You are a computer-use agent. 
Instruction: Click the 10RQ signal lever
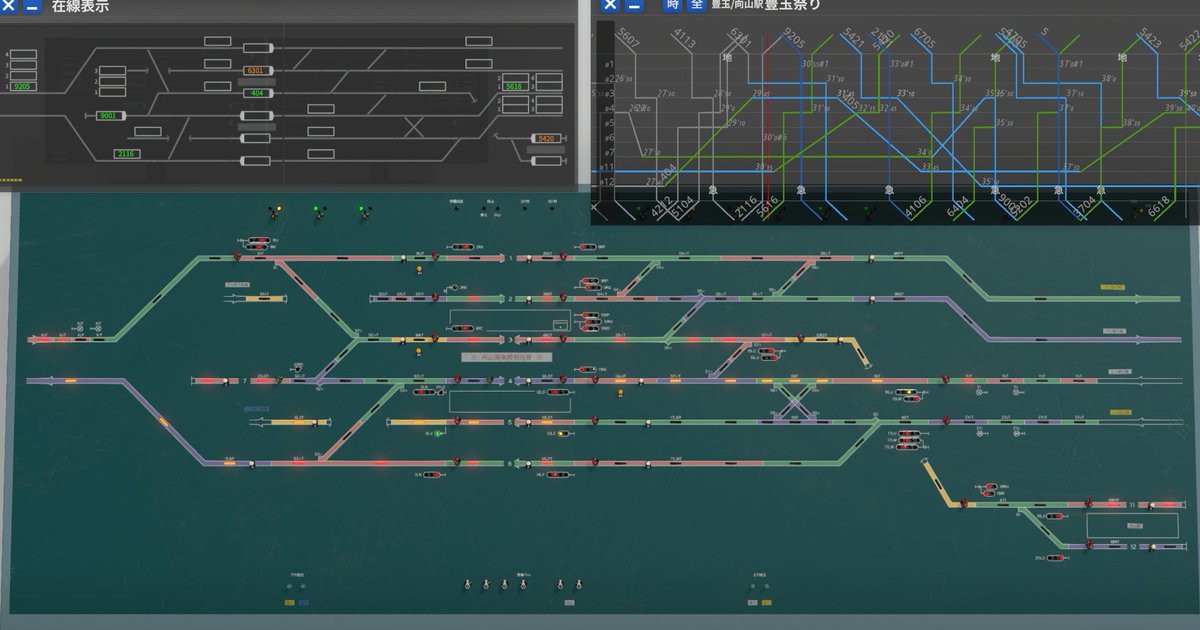(x=591, y=321)
